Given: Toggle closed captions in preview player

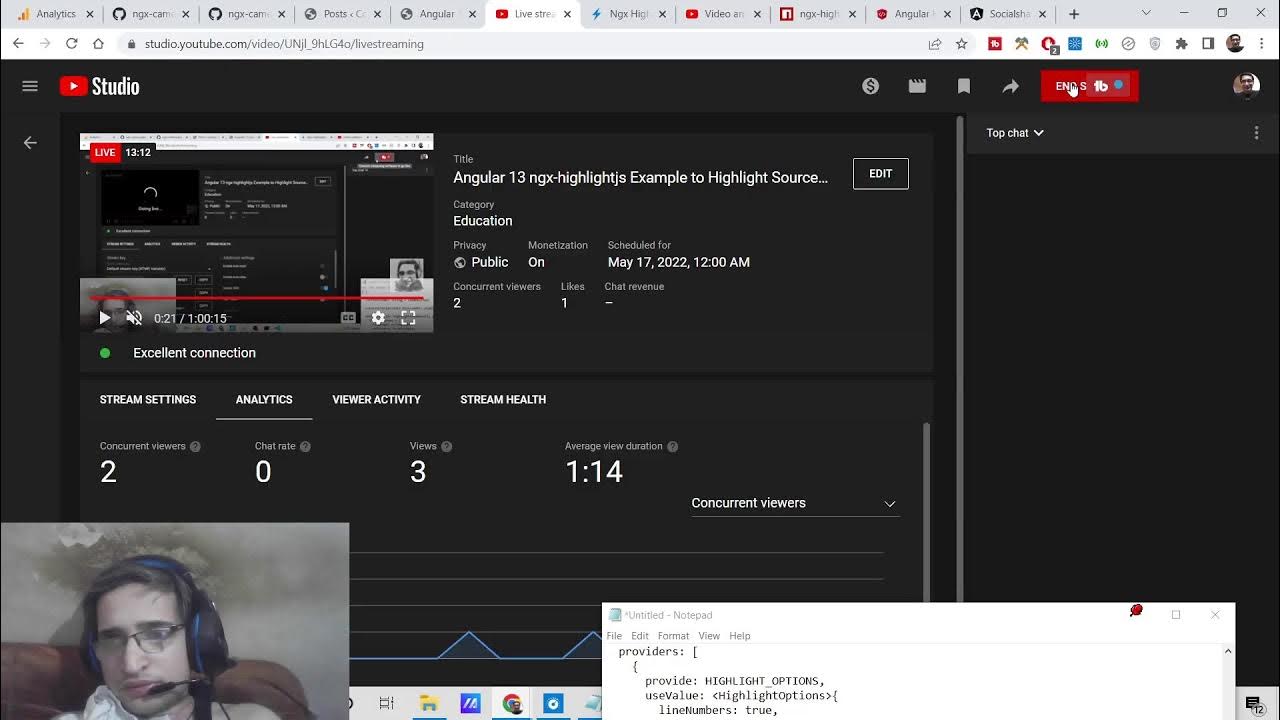Looking at the screenshot, I should pos(348,318).
